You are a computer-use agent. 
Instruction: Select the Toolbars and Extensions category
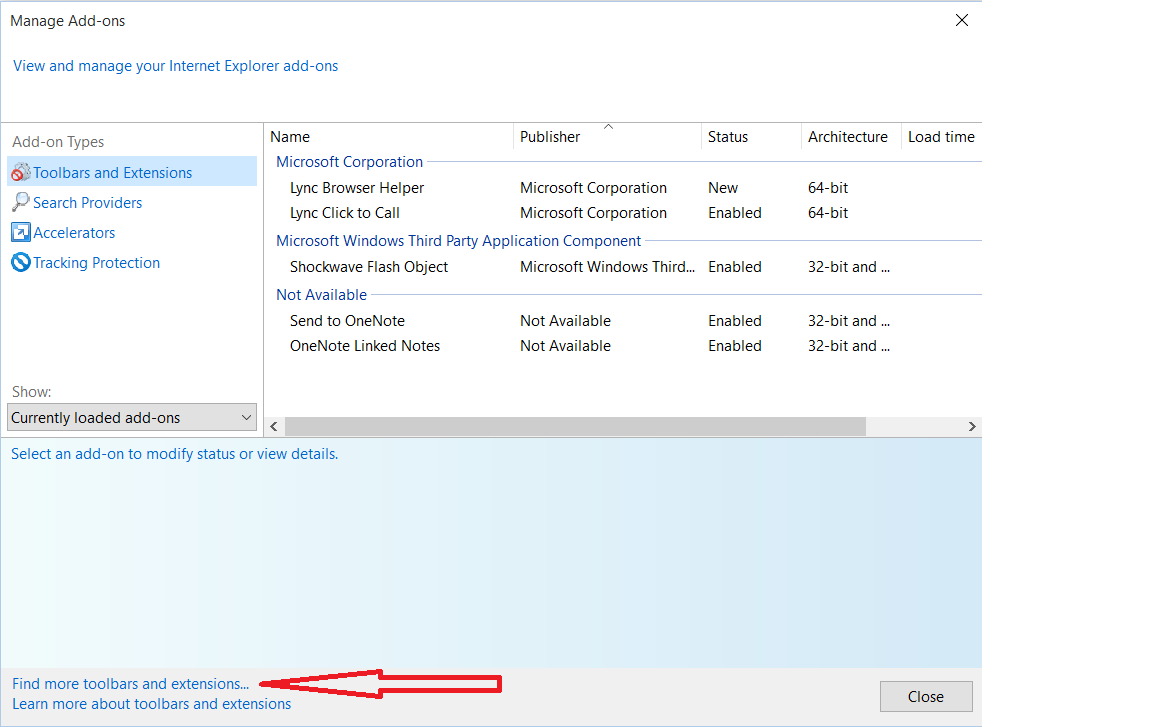tap(132, 172)
